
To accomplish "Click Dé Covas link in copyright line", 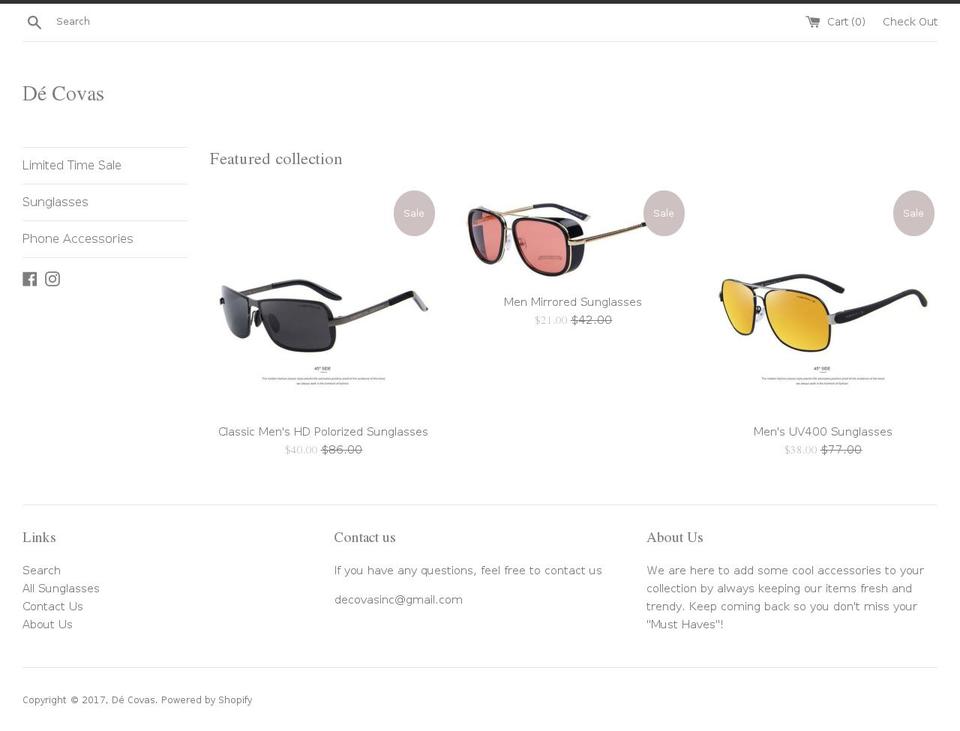I will click(x=134, y=700).
